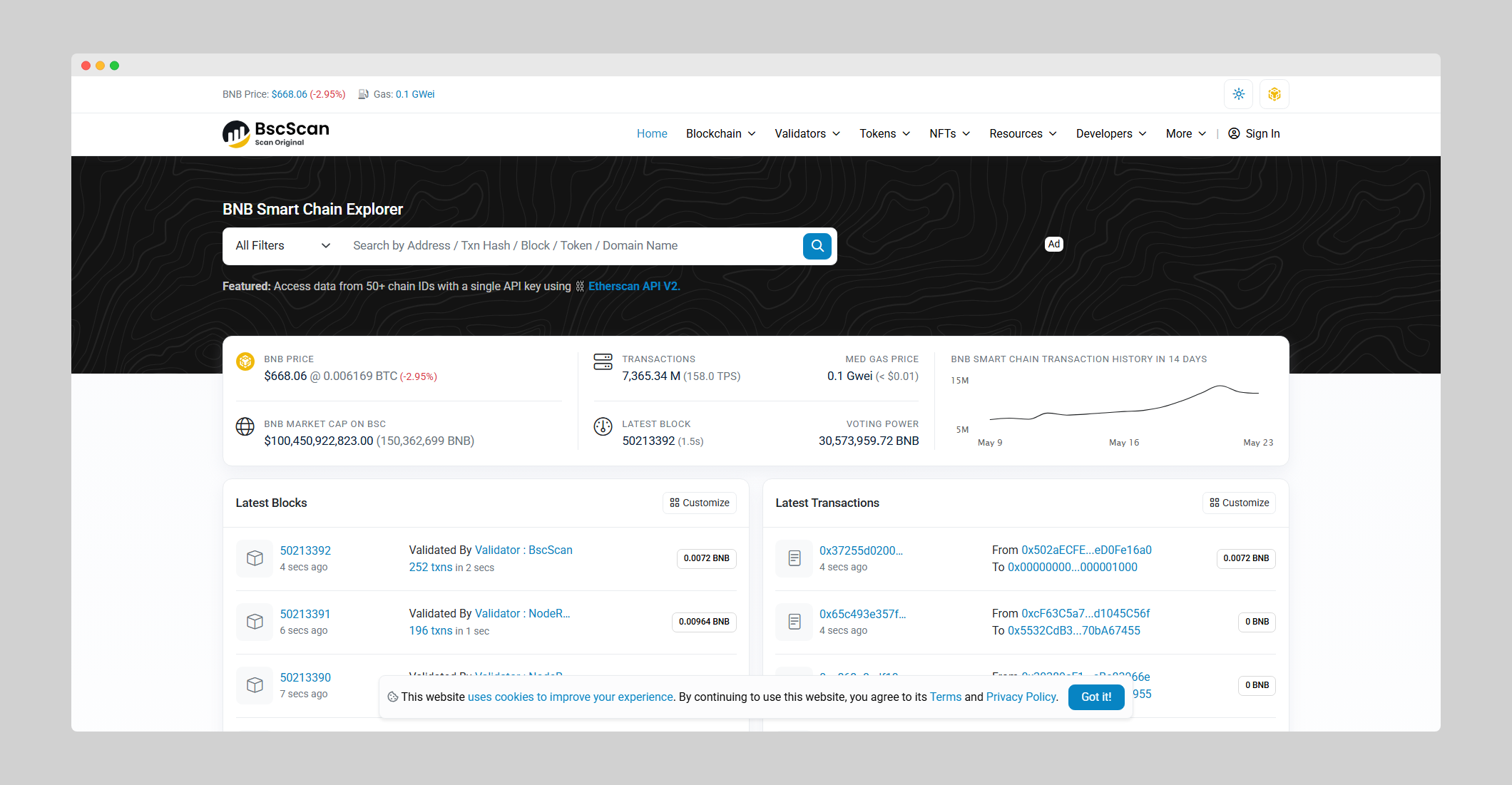Open sender address 0x502aECFE...eD0Fe16a0
1512x785 pixels.
[x=1086, y=550]
